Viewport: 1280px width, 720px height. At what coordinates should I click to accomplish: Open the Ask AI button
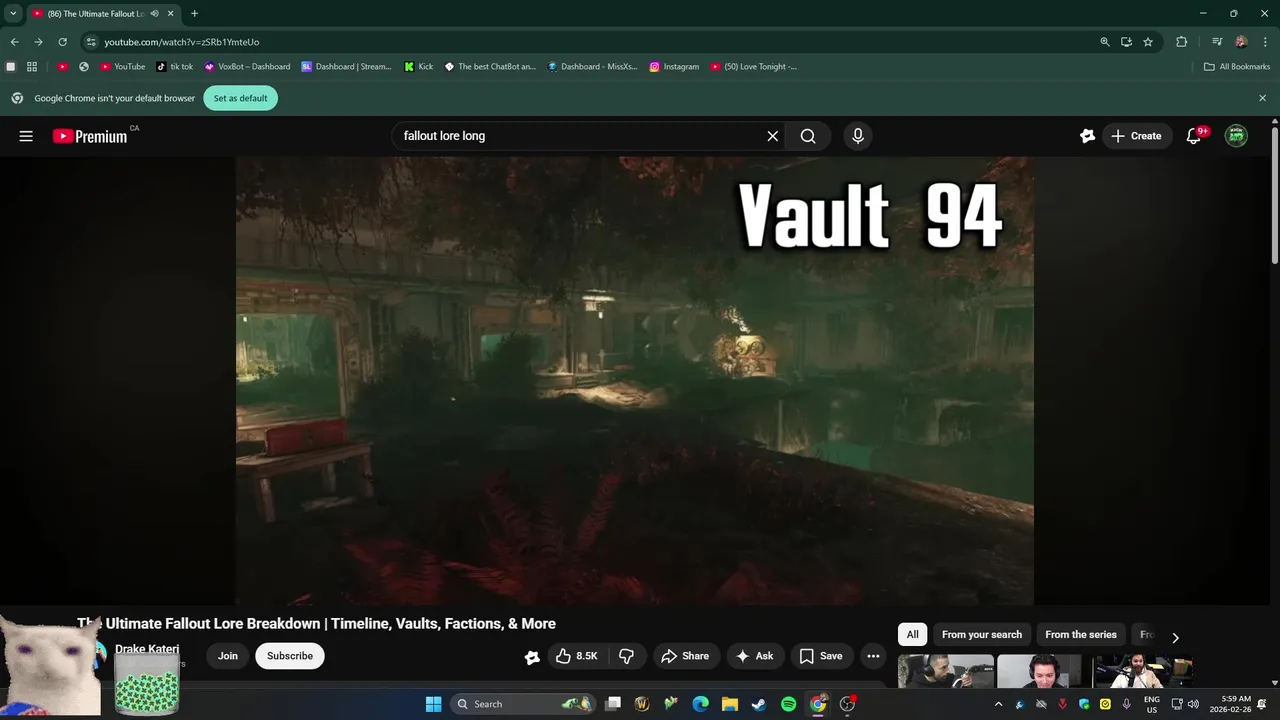coord(755,656)
